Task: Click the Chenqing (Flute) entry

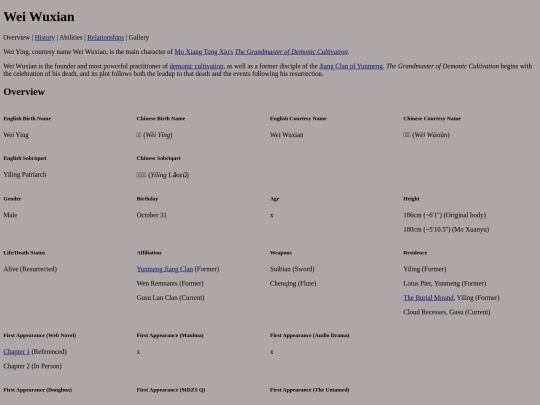Action: 293,283
